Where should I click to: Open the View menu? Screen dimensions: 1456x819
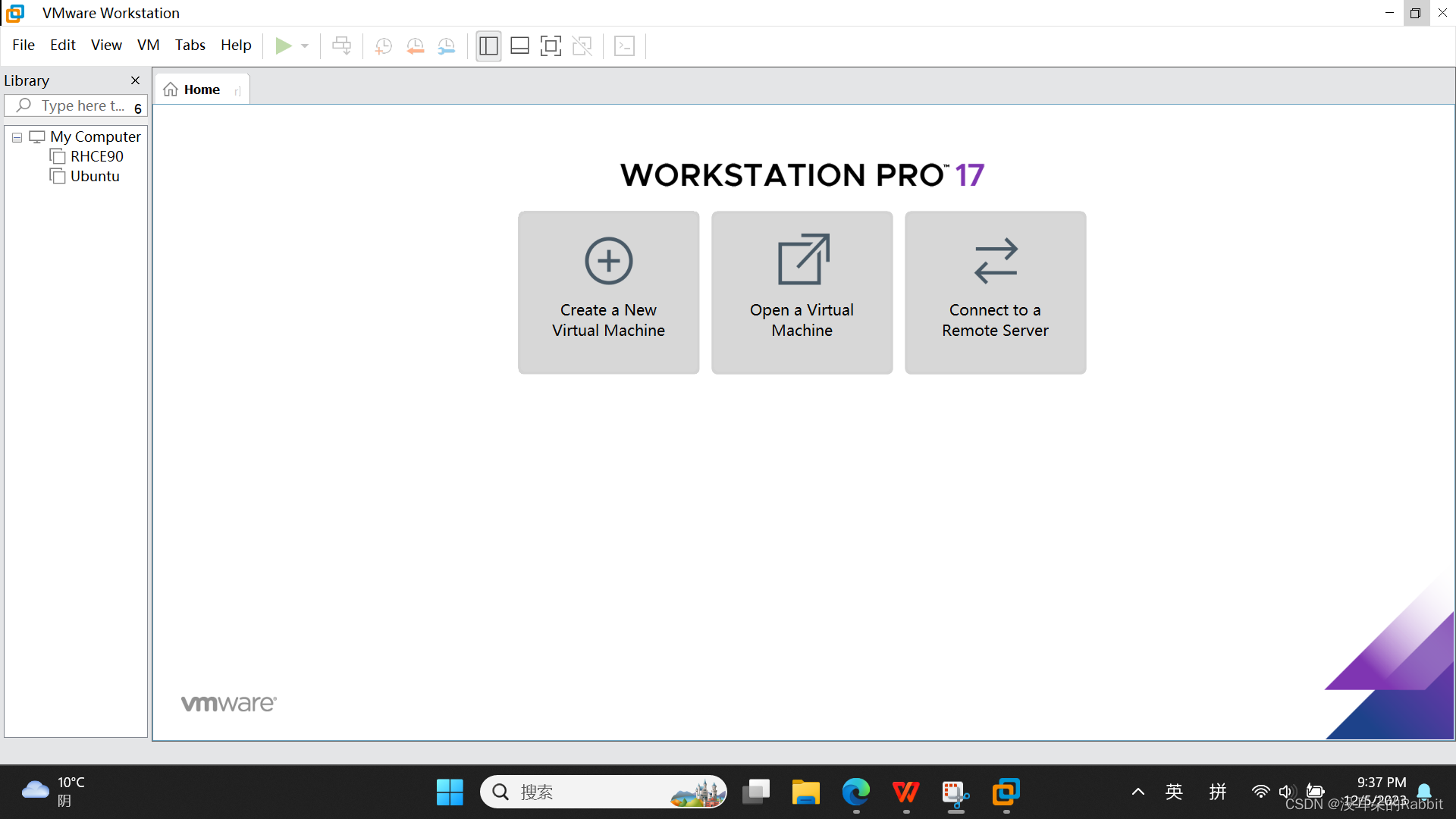[x=106, y=45]
